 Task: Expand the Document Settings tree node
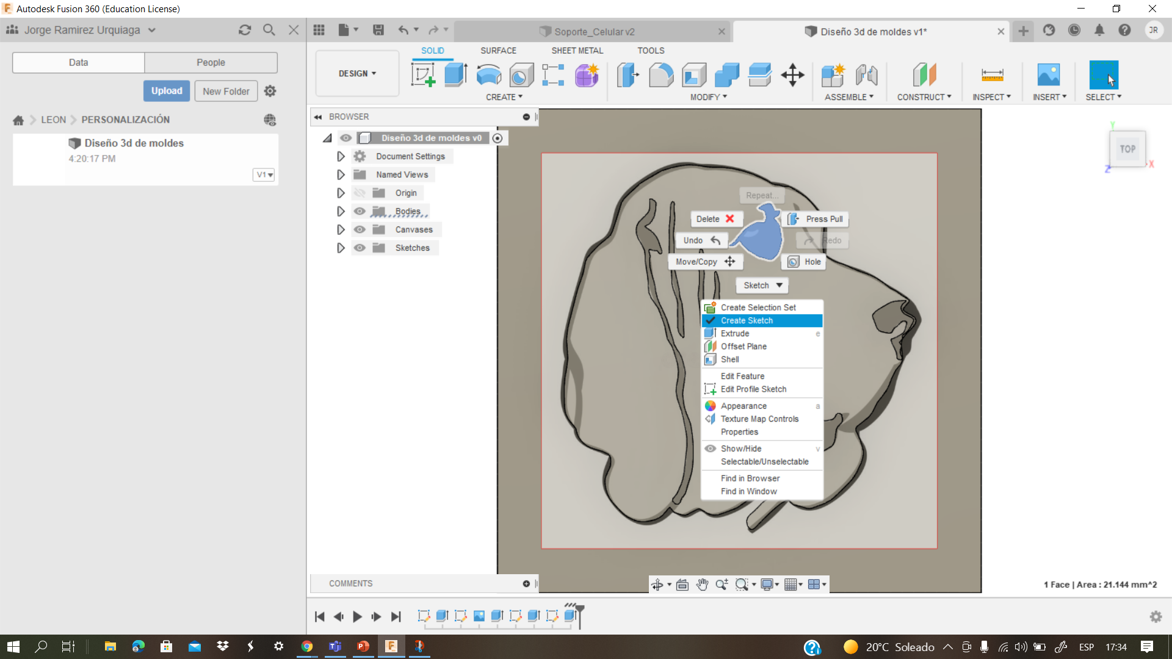(341, 157)
